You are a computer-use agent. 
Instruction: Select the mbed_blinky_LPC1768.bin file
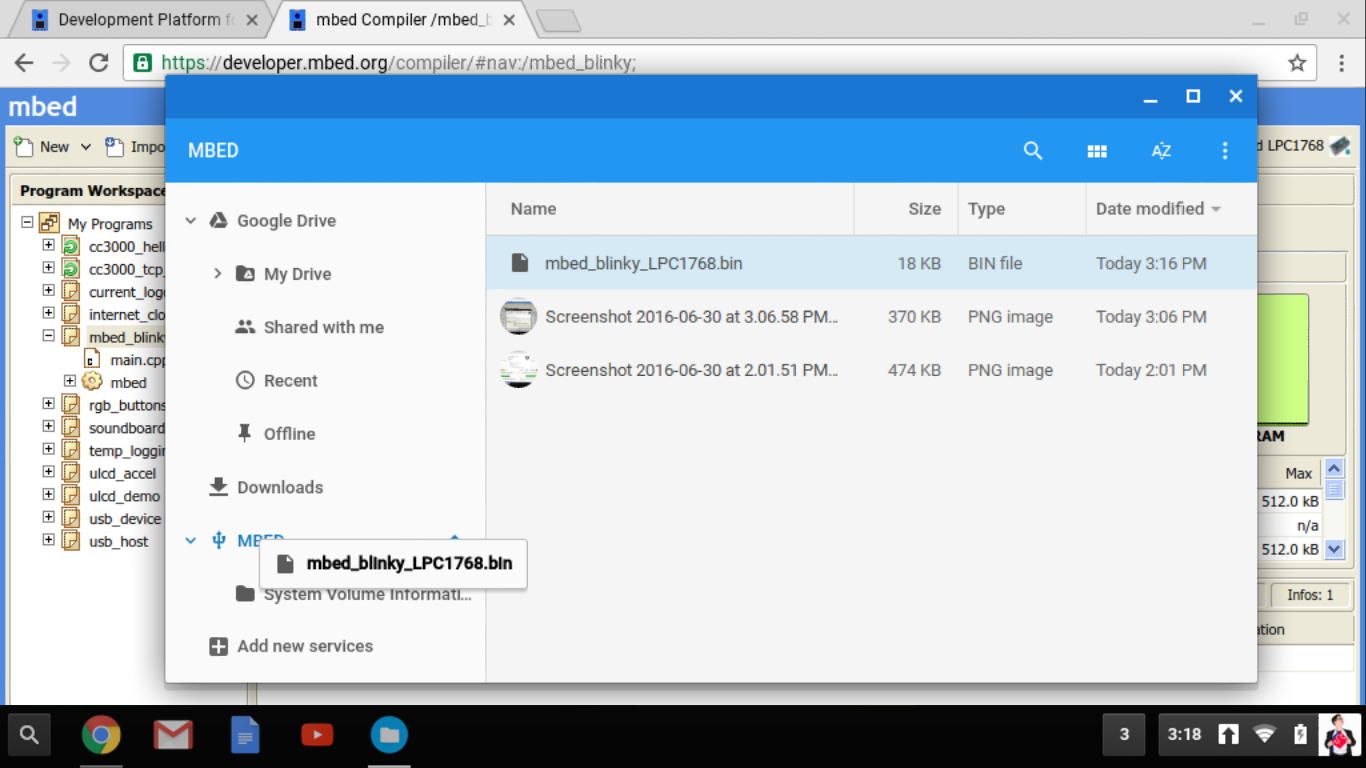[x=871, y=264]
